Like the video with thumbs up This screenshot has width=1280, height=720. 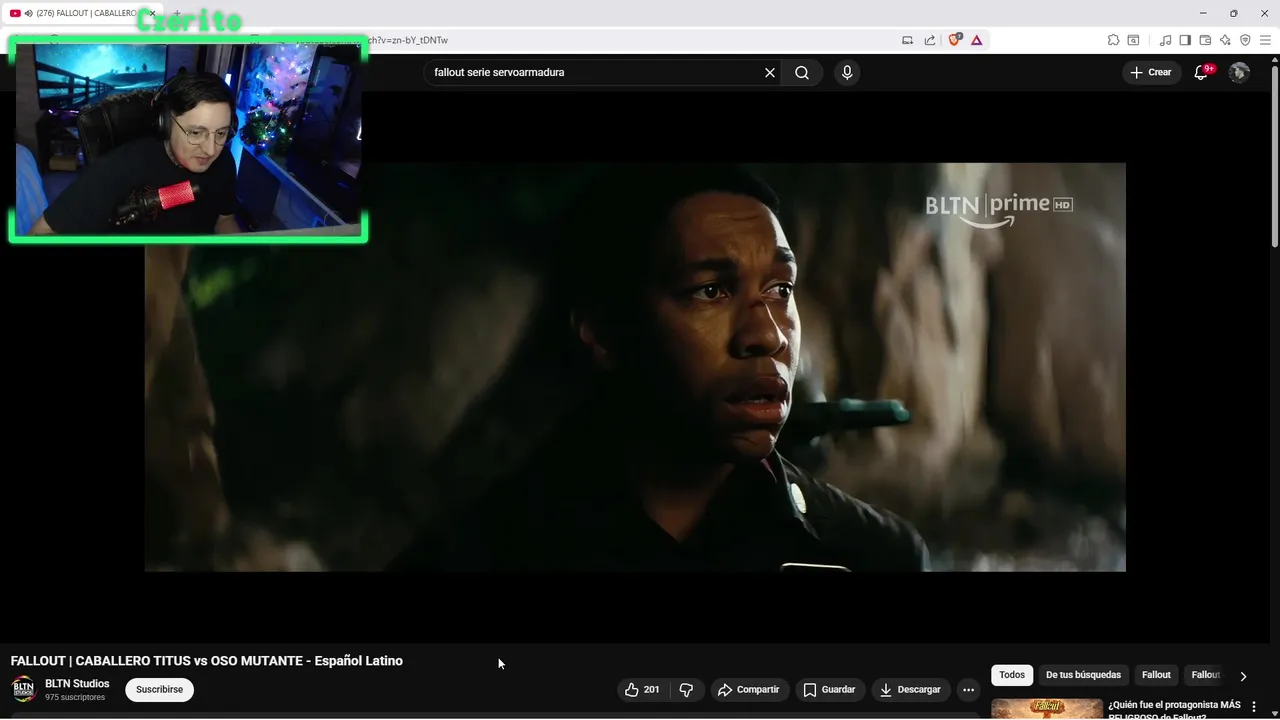[642, 690]
